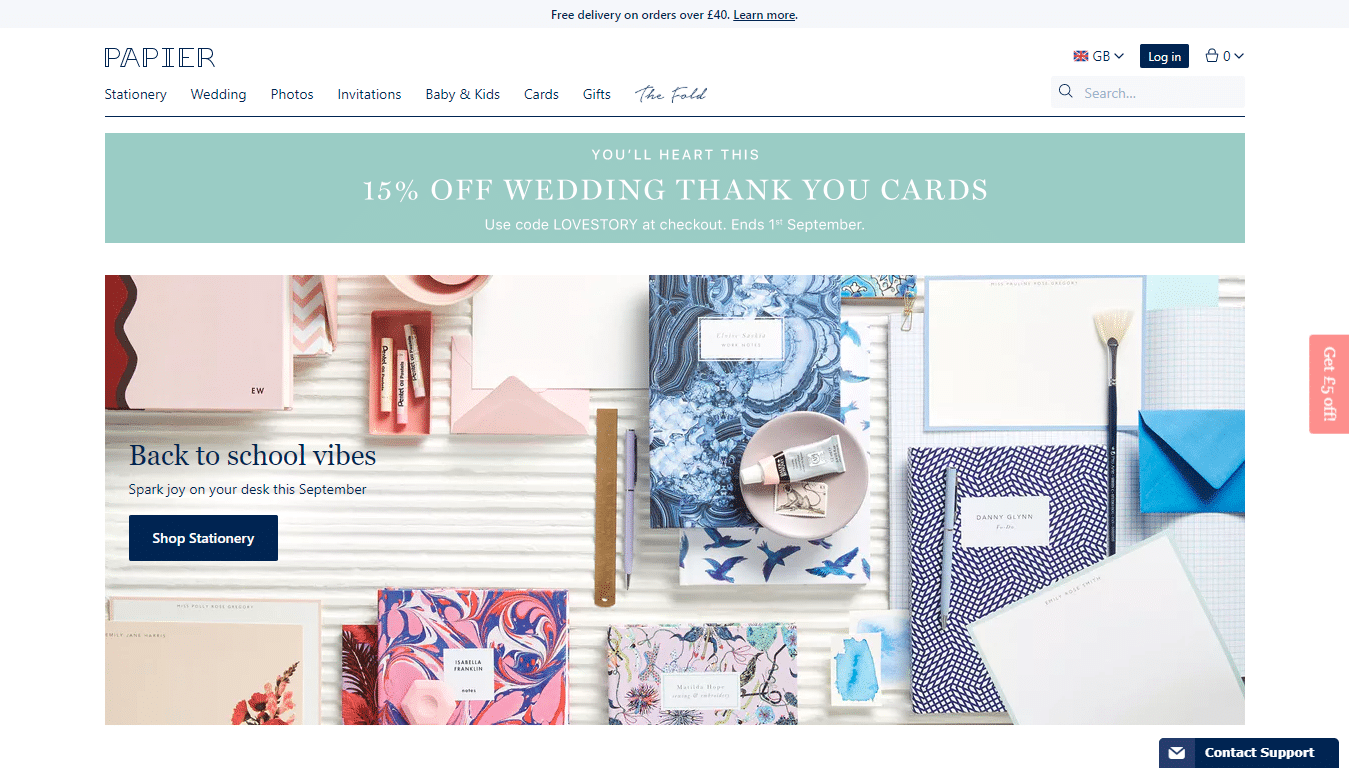Select the Photos menu item
Screen dimensions: 1349x768
pyautogui.click(x=292, y=94)
